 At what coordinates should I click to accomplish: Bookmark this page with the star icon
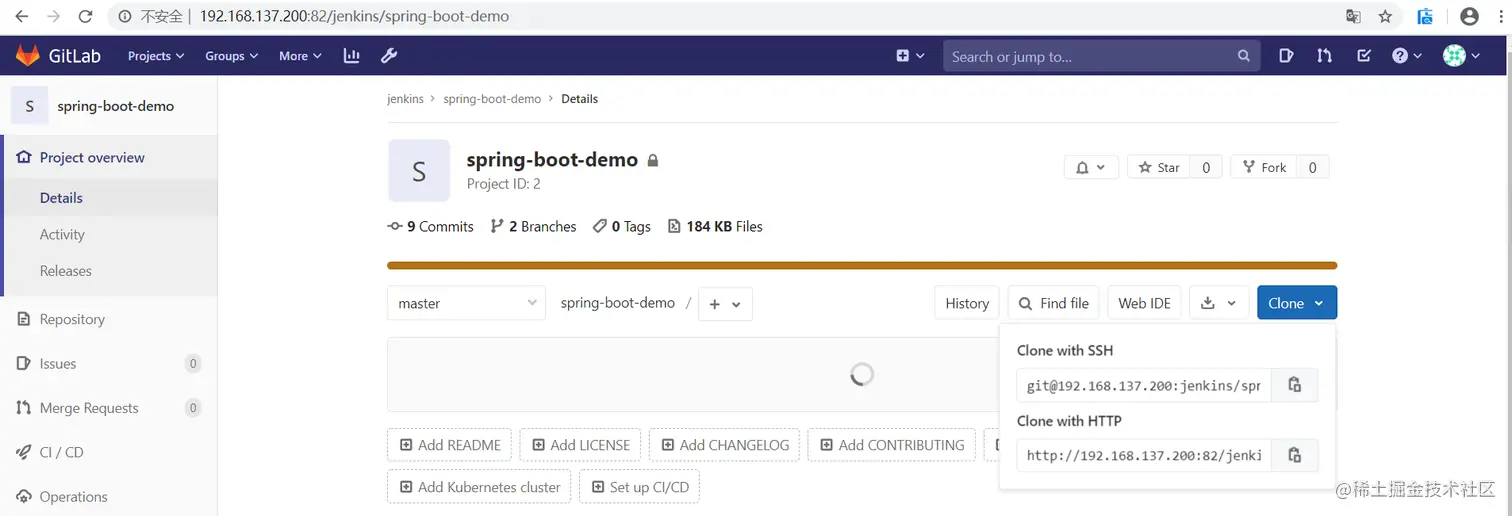click(1385, 16)
